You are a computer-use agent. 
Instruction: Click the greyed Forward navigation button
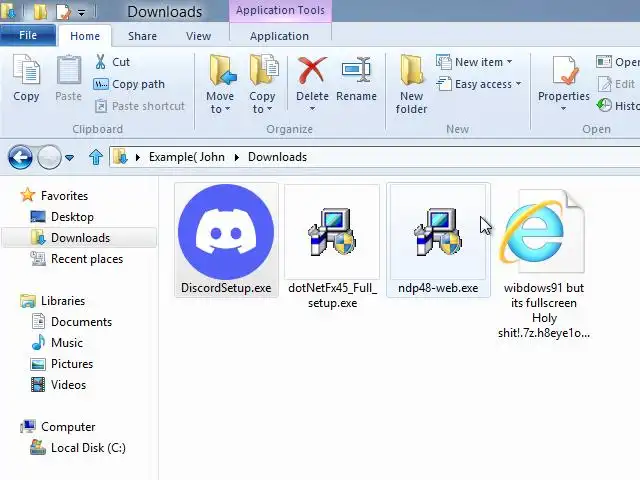[49, 157]
